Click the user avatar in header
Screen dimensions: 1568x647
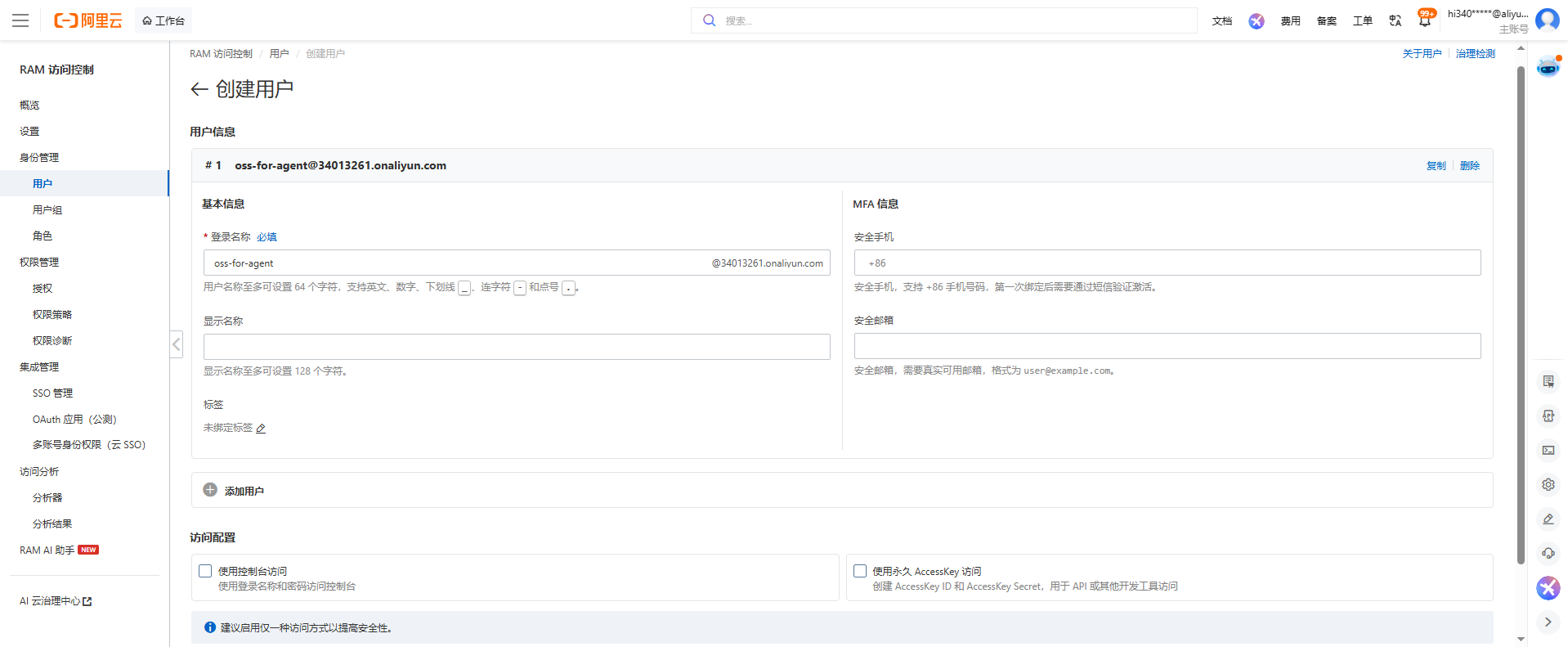click(x=1548, y=20)
